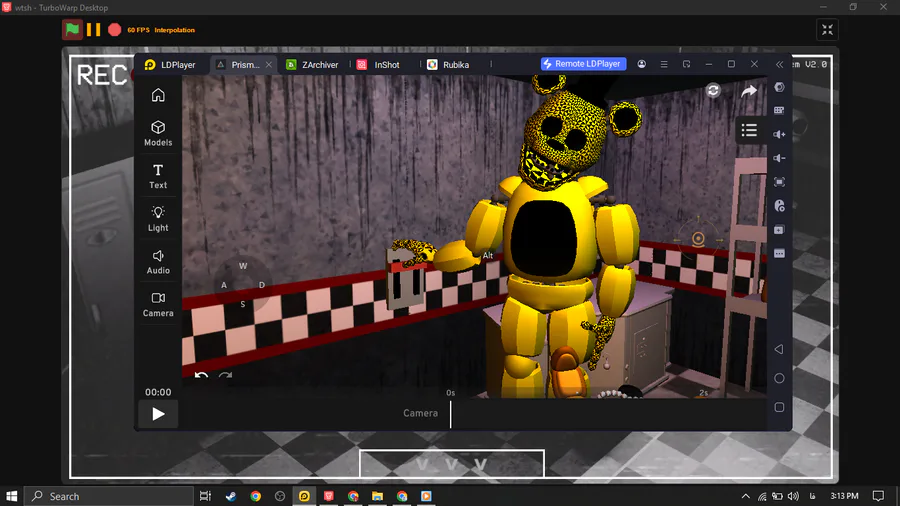Open LDPlayer multi-instance add icon
This screenshot has width=900, height=506.
point(779,229)
